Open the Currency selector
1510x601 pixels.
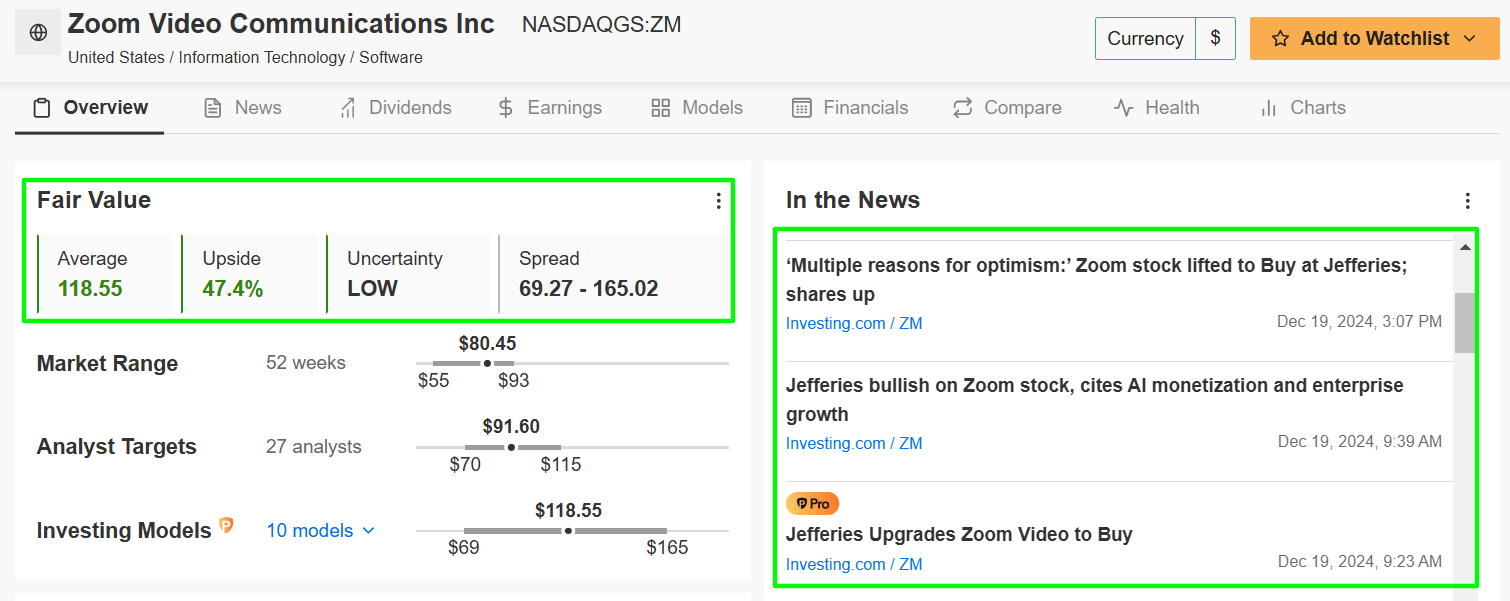(x=1145, y=39)
